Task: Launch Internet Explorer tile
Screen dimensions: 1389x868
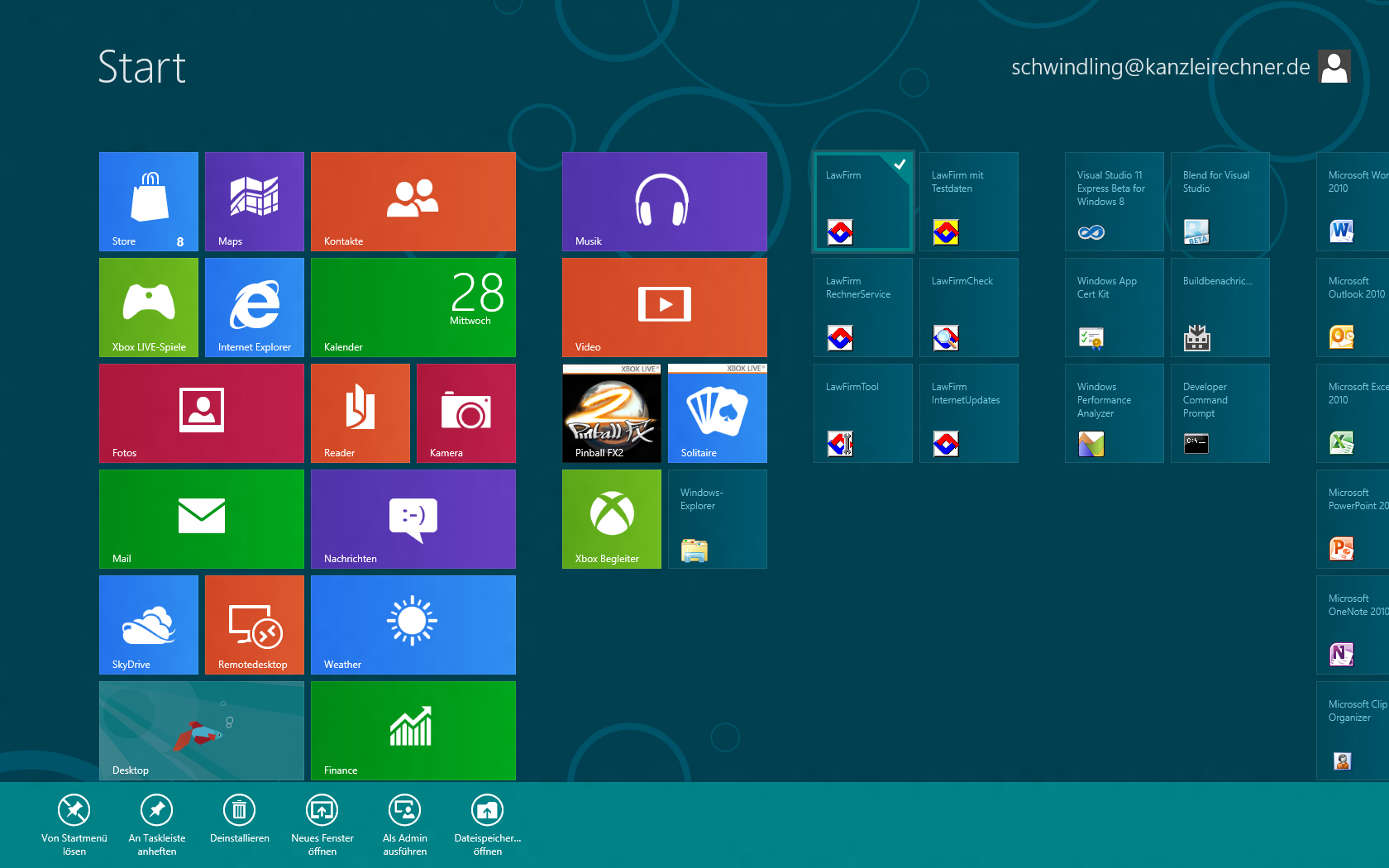Action: [x=255, y=307]
